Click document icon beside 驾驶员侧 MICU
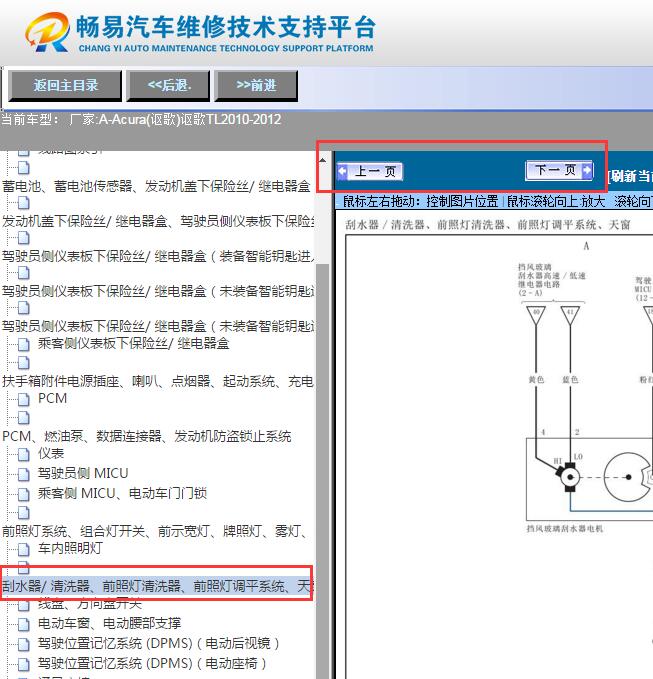The width and height of the screenshot is (653, 679). click(23, 474)
